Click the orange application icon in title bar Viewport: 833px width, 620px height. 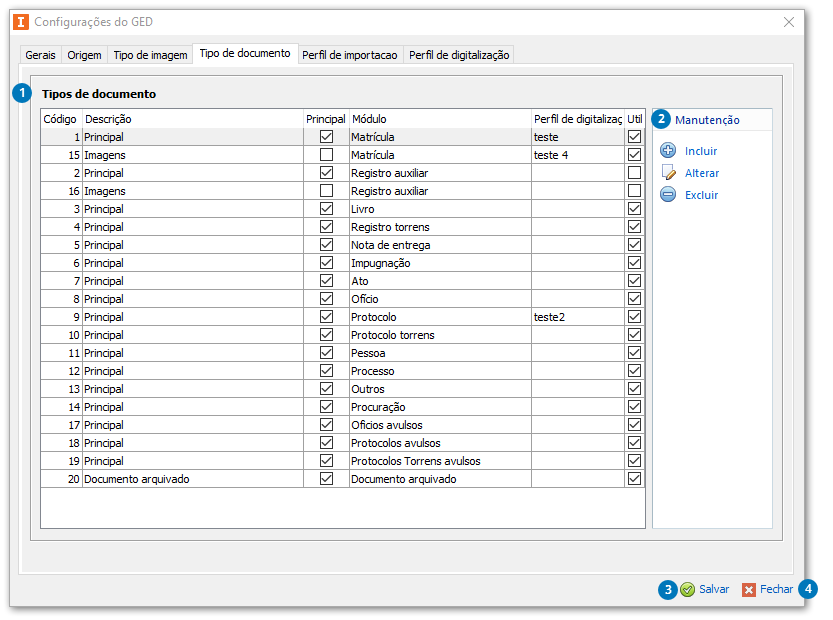pos(21,21)
